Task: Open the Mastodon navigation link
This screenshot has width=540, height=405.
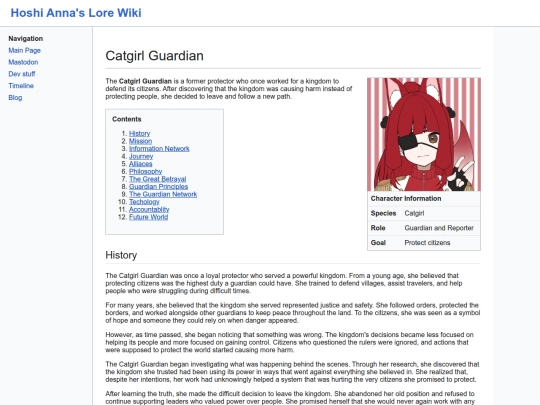Action: click(23, 62)
